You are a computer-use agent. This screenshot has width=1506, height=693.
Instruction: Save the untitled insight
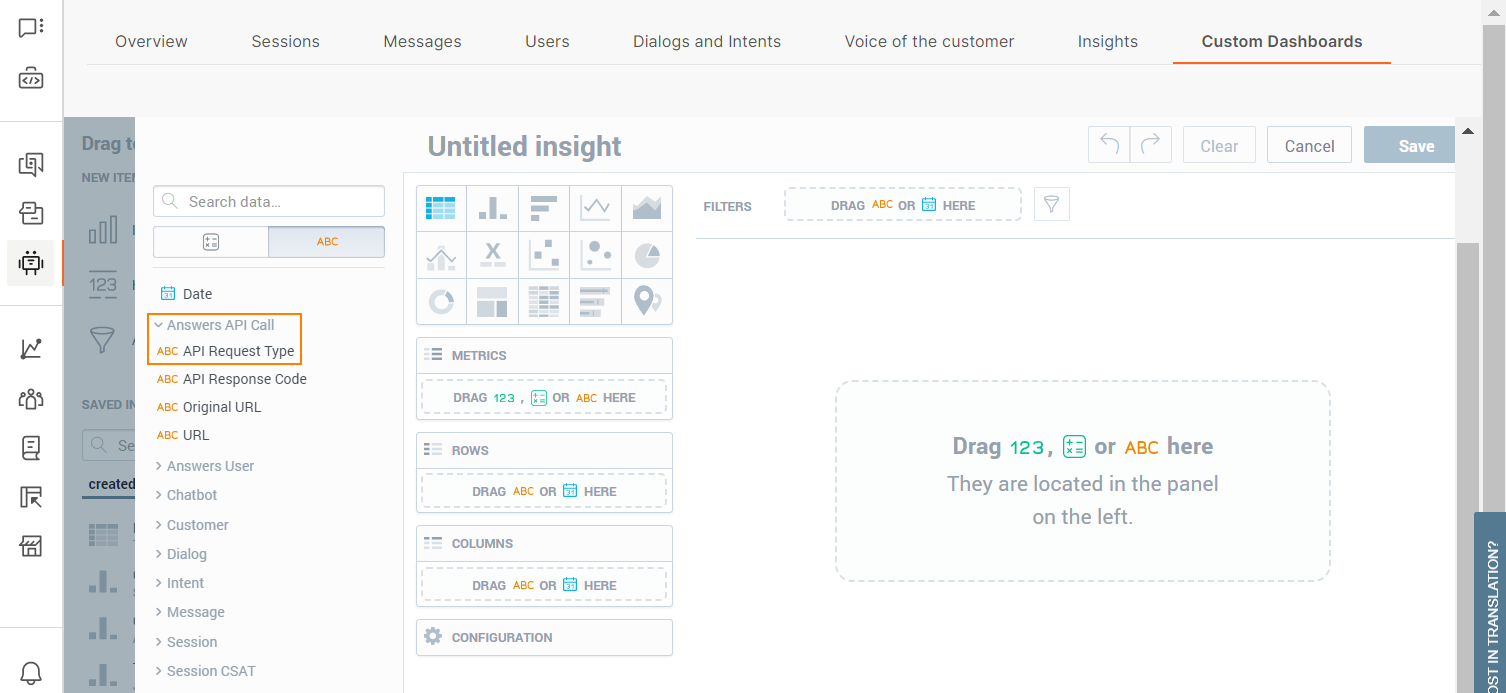click(1415, 146)
